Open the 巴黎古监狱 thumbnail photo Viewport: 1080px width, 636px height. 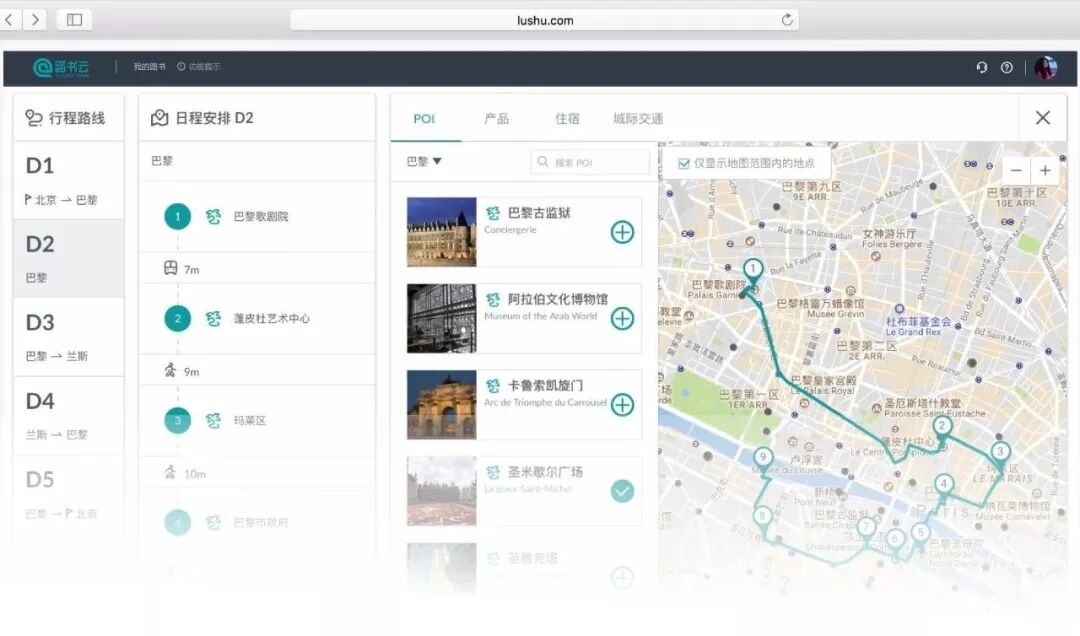point(442,232)
